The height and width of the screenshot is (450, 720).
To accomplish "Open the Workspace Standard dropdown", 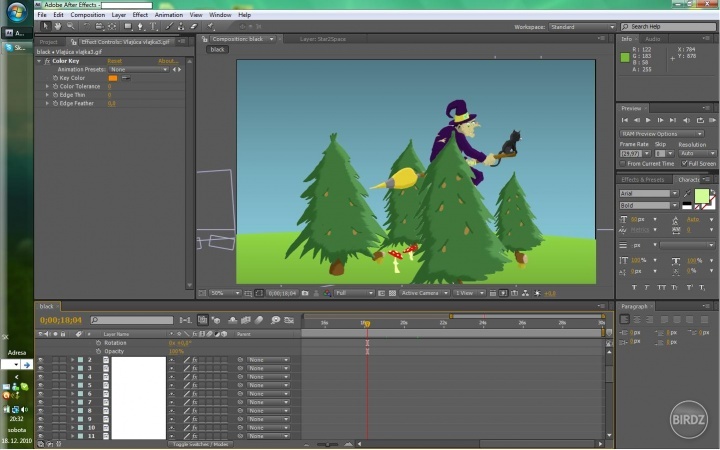I will point(582,27).
